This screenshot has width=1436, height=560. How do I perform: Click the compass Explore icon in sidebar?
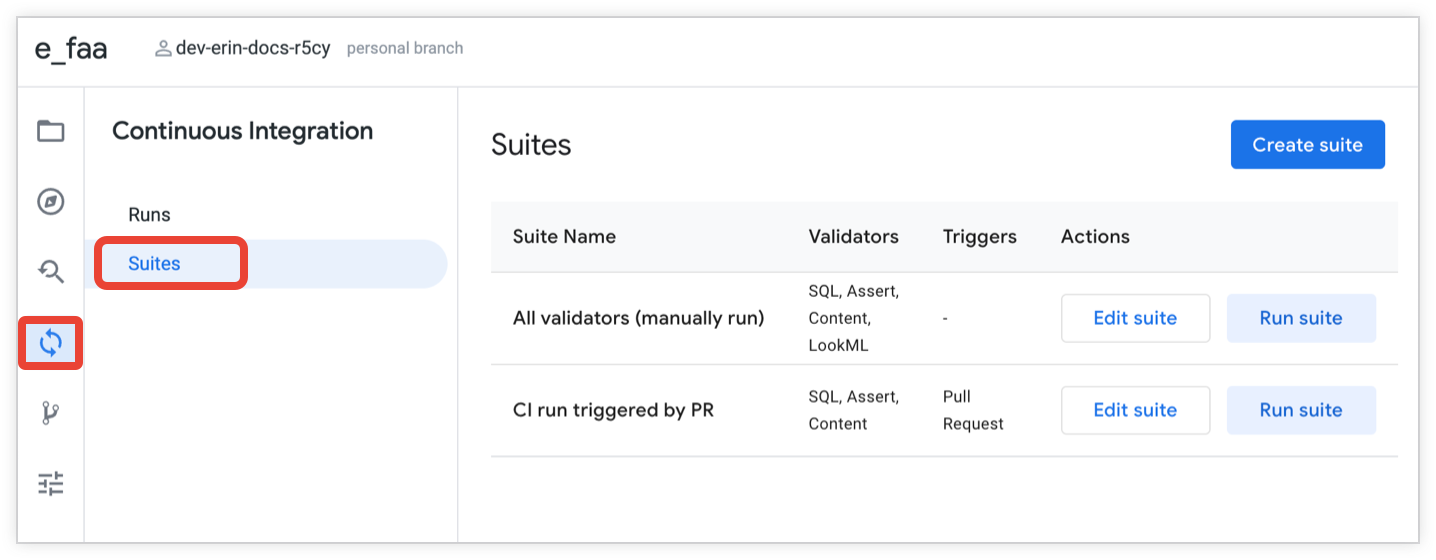point(51,202)
